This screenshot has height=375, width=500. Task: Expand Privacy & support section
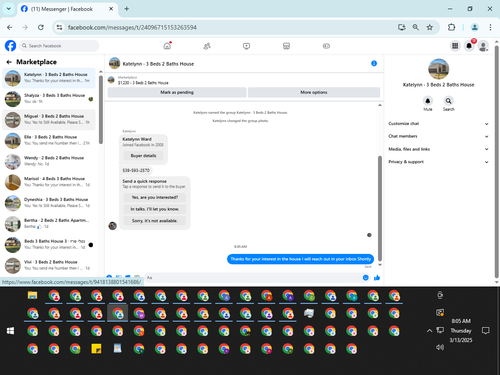(438, 162)
